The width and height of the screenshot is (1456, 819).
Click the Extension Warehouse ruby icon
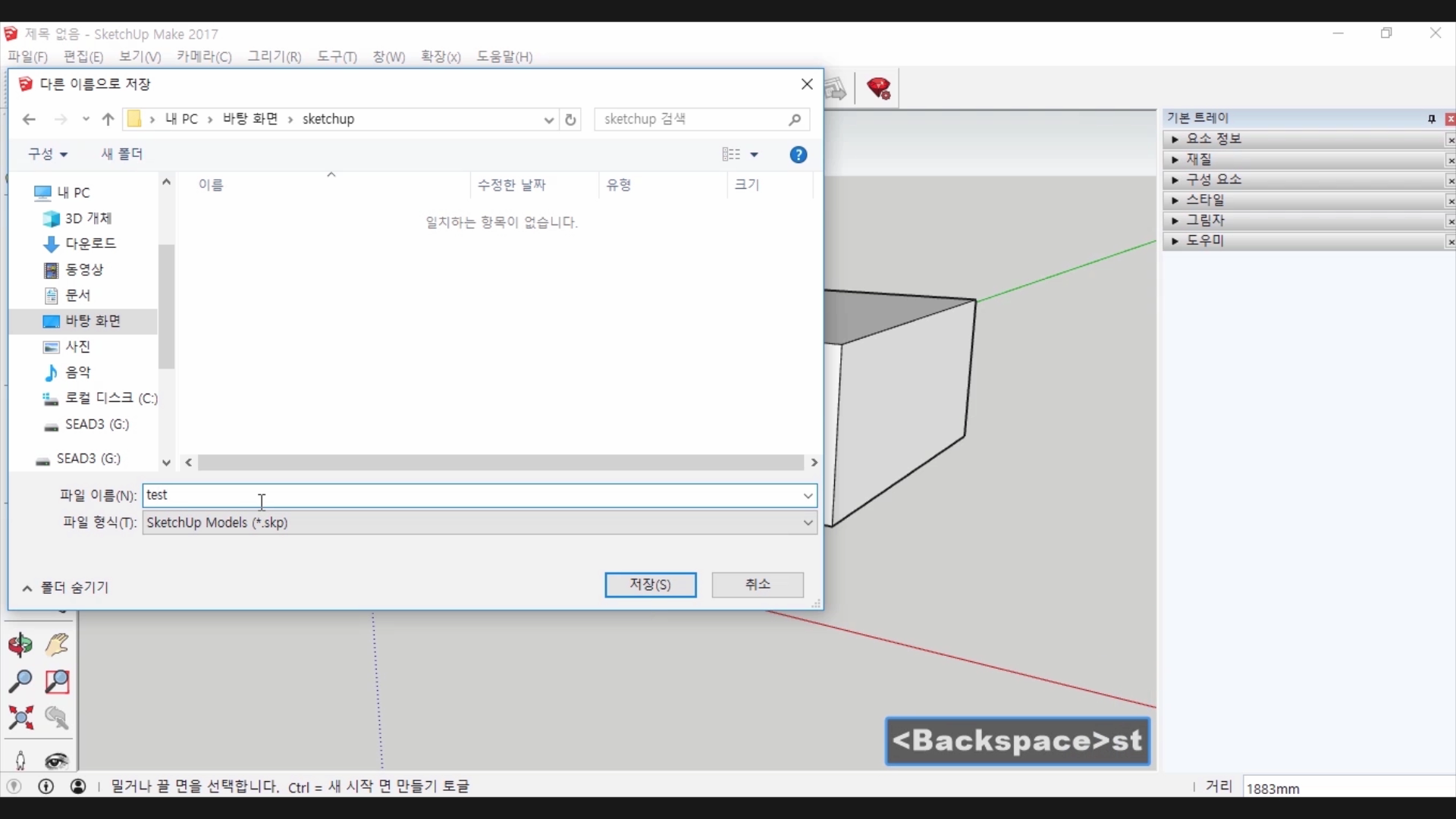click(x=879, y=89)
